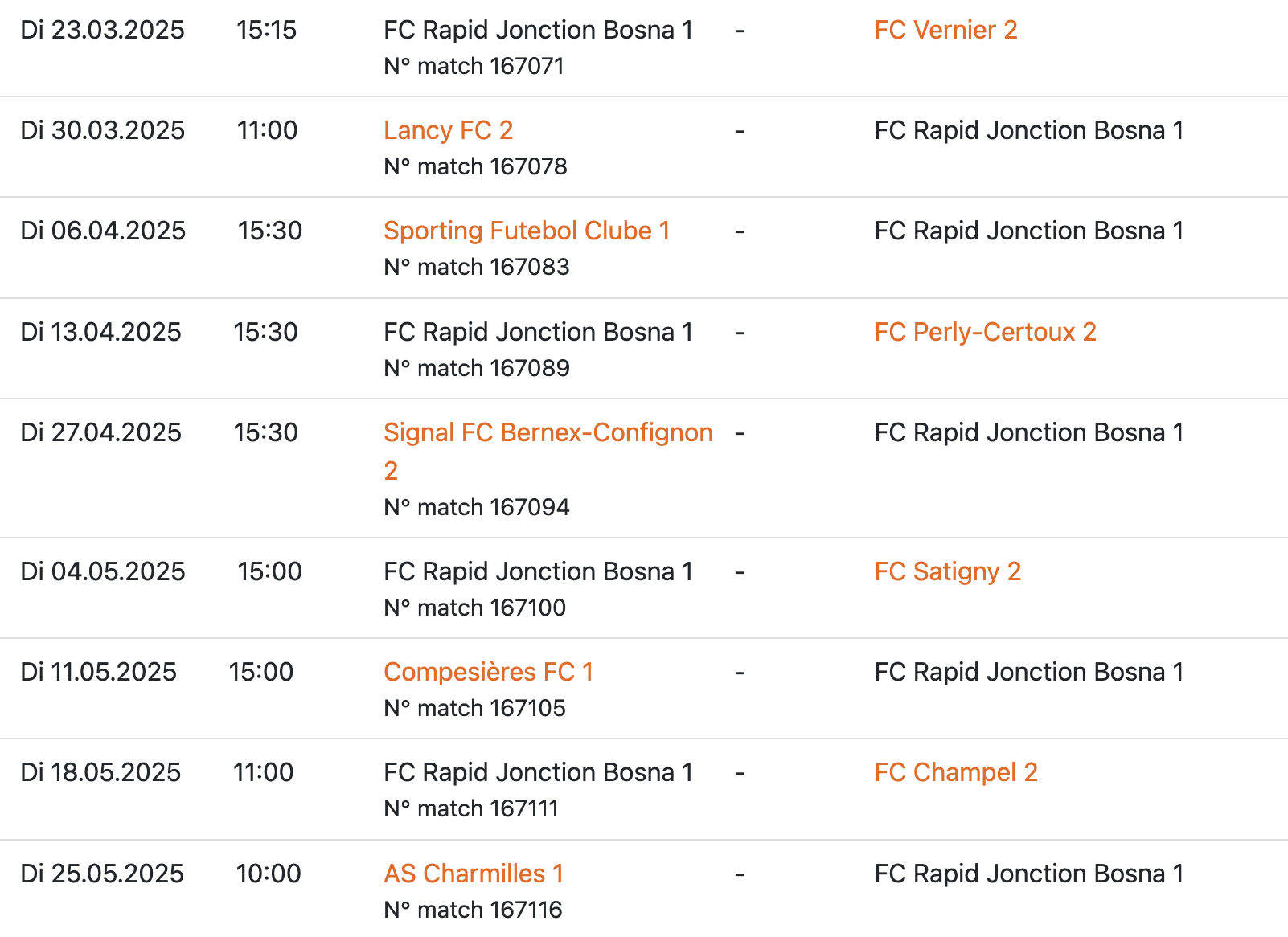This screenshot has width=1288, height=937.
Task: Click the date Di 06.04.2025
Action: point(103,231)
